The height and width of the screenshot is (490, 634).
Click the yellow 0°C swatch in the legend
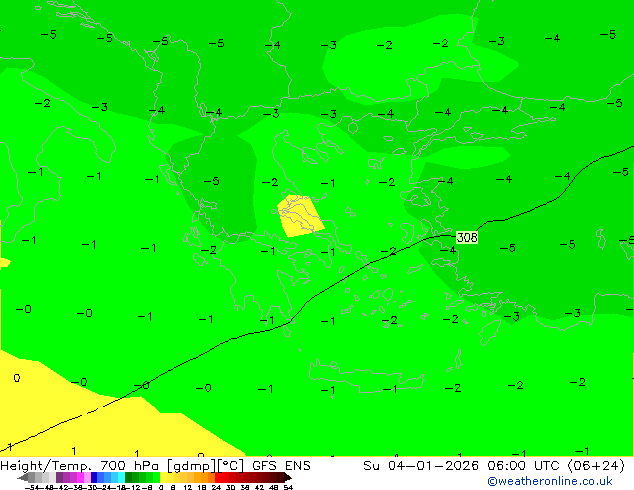click(163, 477)
